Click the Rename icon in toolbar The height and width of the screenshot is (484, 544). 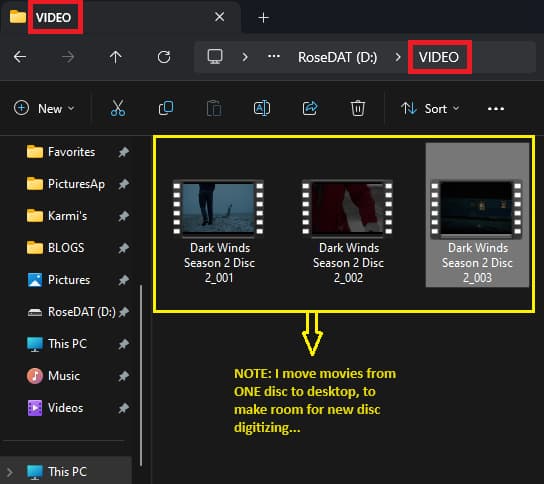tap(262, 108)
